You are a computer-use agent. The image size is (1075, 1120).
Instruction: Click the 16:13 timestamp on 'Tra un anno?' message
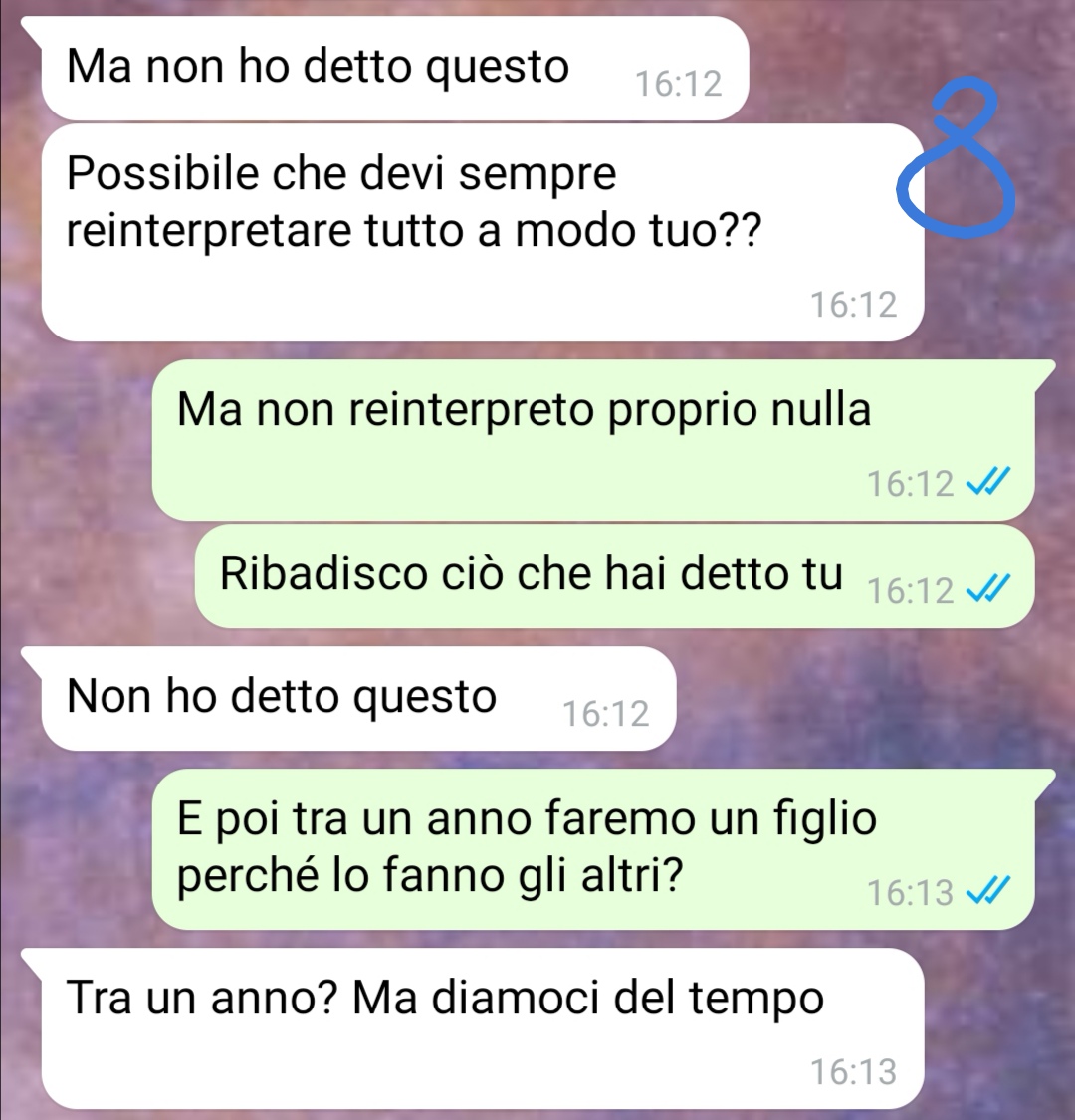[x=854, y=1072]
